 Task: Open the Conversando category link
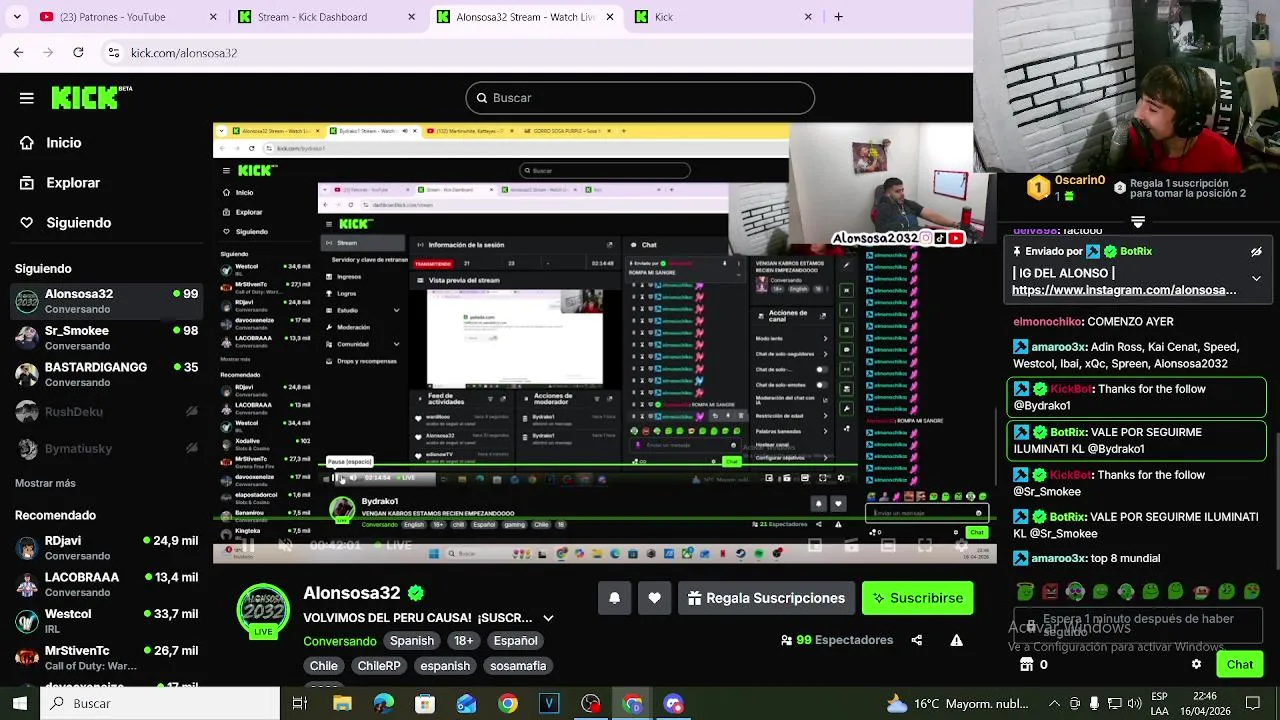pyautogui.click(x=340, y=641)
